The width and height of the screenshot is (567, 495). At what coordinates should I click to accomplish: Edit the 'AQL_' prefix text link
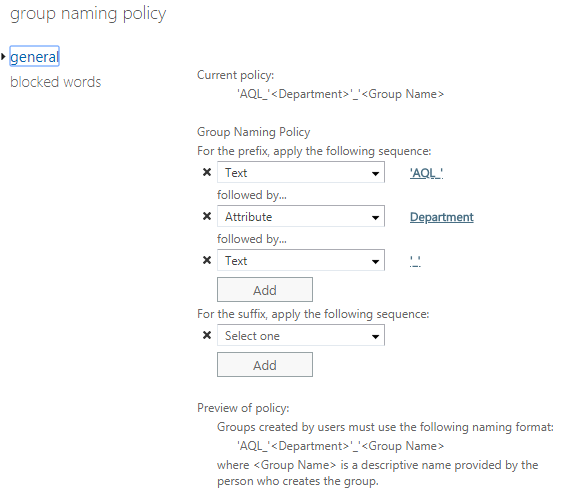[x=426, y=173]
